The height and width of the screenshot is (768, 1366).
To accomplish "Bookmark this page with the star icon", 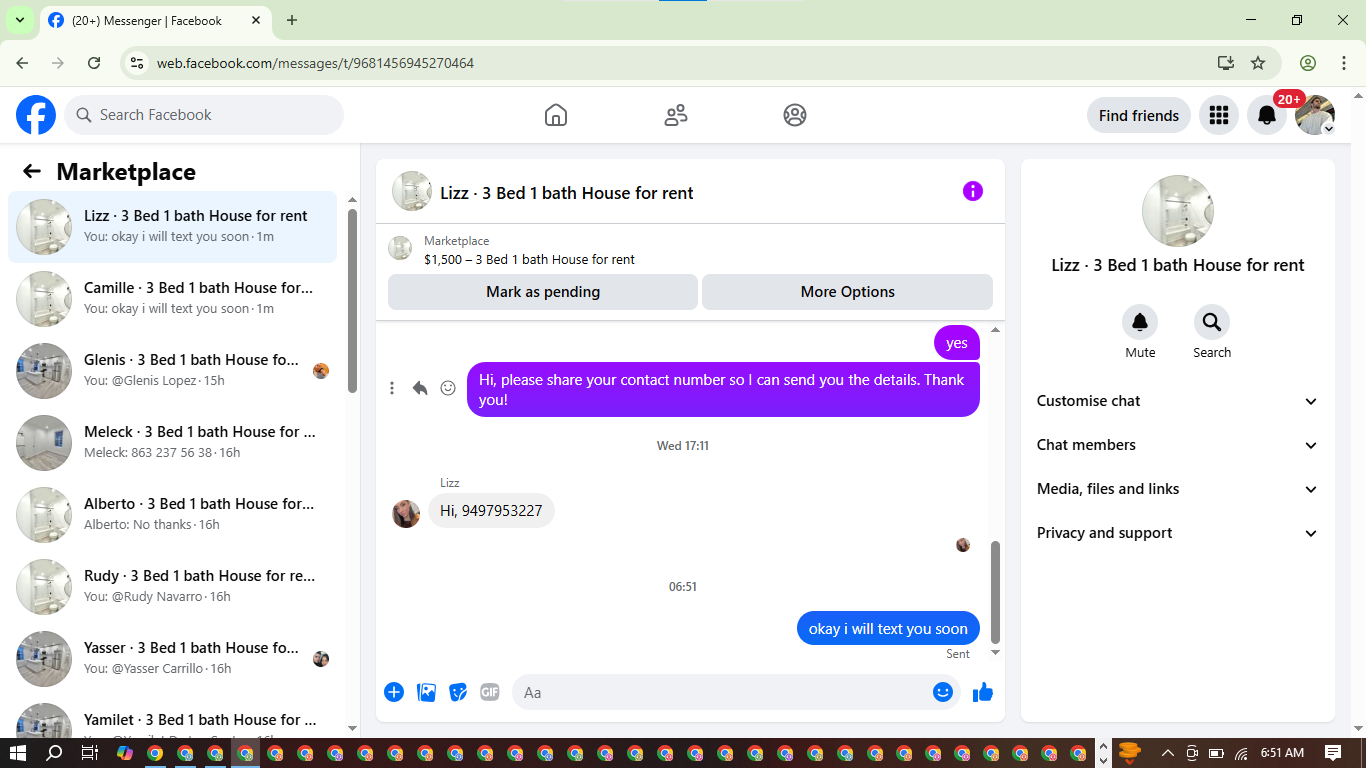I will 1258,63.
